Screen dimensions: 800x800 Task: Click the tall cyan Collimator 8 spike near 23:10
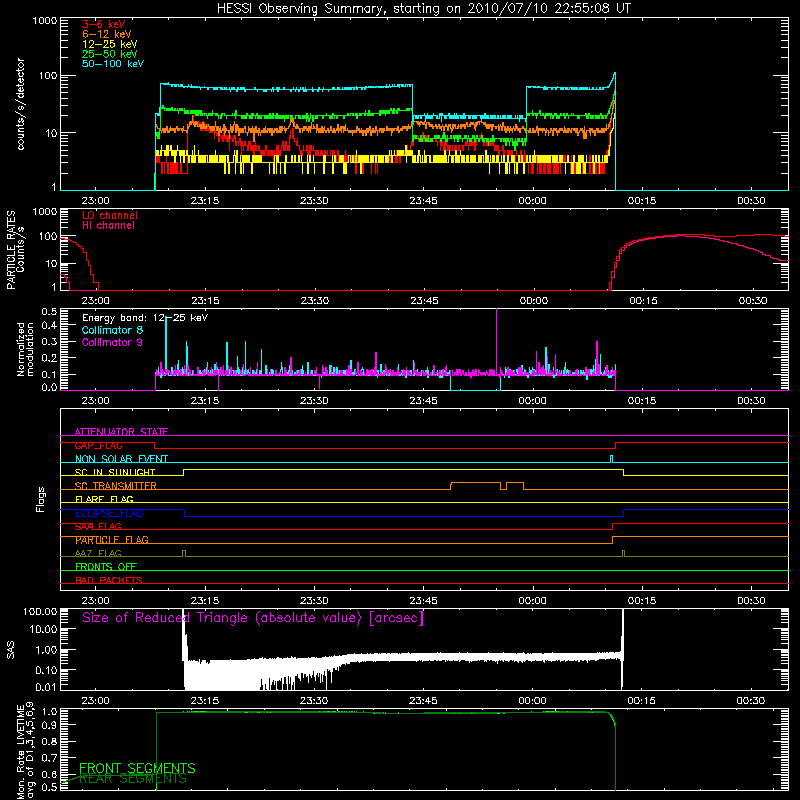click(166, 345)
